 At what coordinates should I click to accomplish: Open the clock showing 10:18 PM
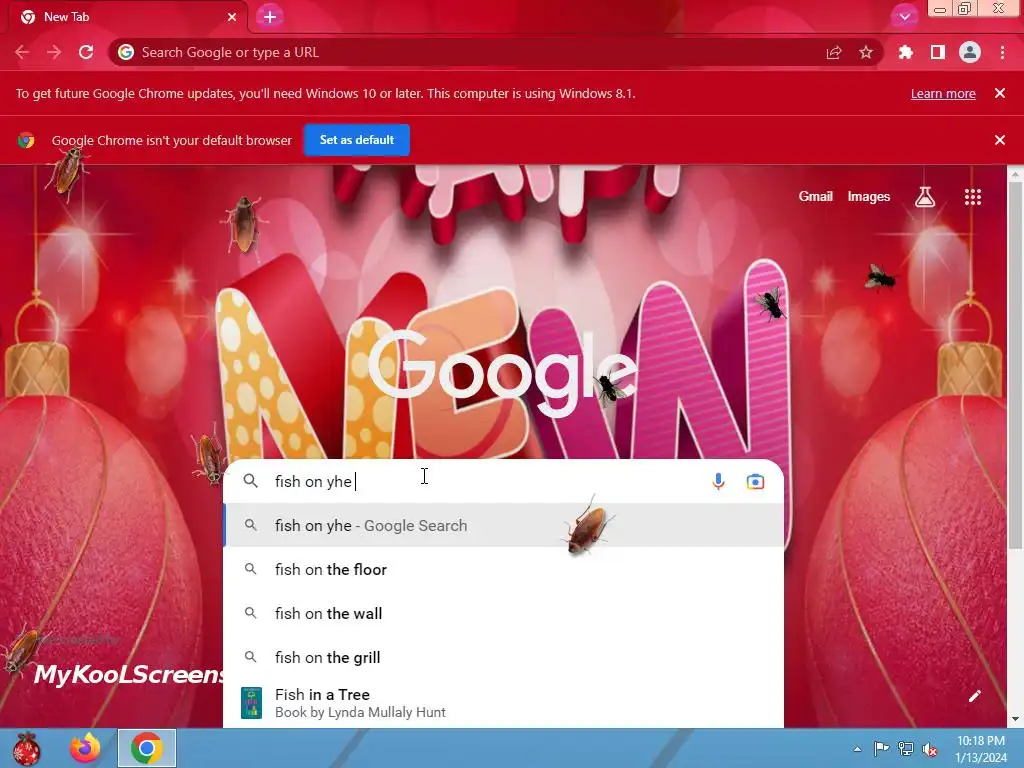point(981,749)
